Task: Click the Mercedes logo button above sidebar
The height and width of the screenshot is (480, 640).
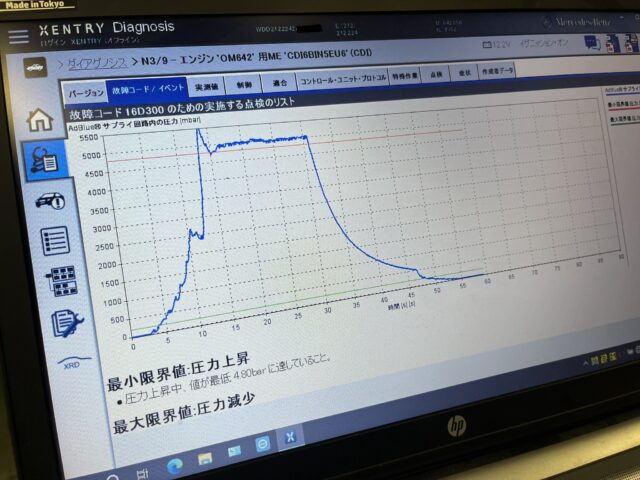Action: 35,67
